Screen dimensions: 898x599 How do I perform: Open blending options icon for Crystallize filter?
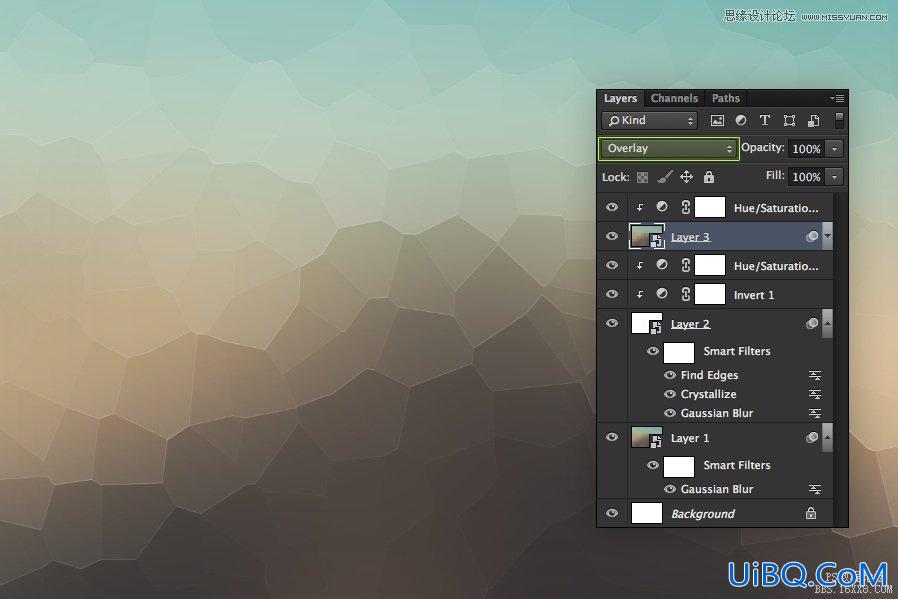pos(814,395)
